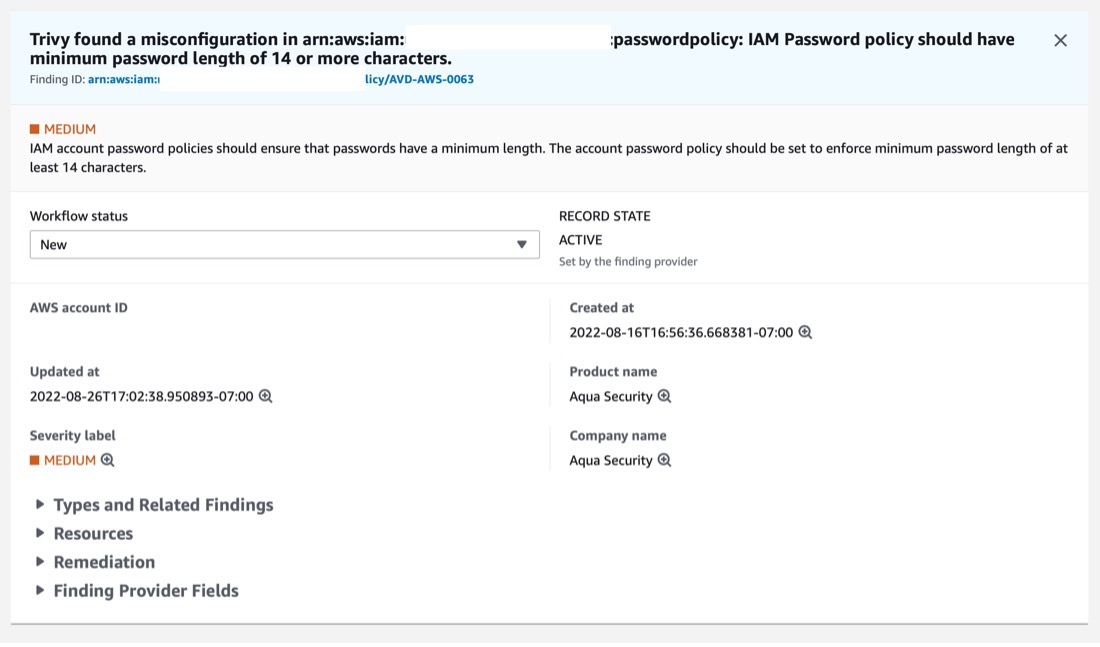Open the Workflow status dropdown

284,244
